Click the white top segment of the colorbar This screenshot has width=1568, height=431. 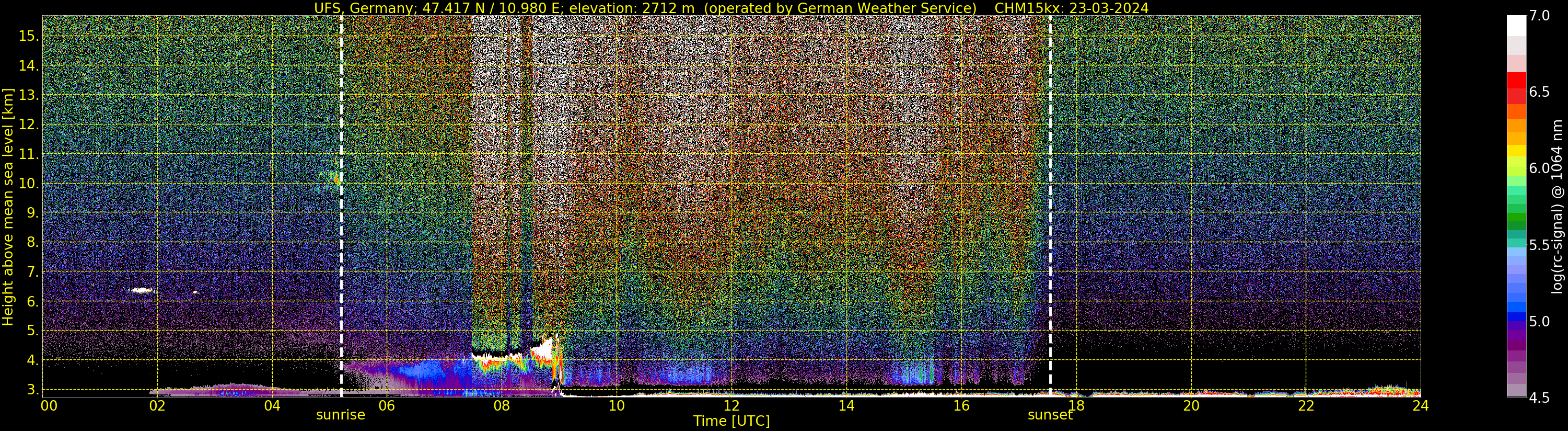pos(1516,26)
